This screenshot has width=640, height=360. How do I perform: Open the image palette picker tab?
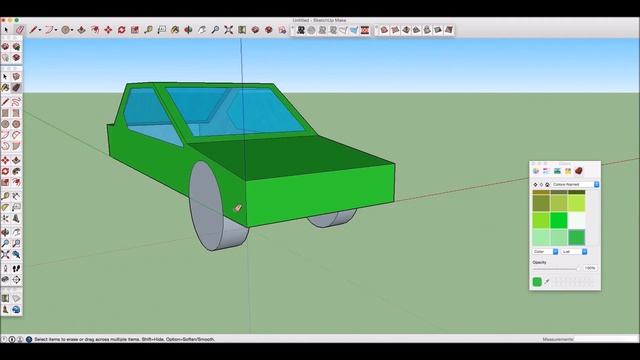click(557, 171)
